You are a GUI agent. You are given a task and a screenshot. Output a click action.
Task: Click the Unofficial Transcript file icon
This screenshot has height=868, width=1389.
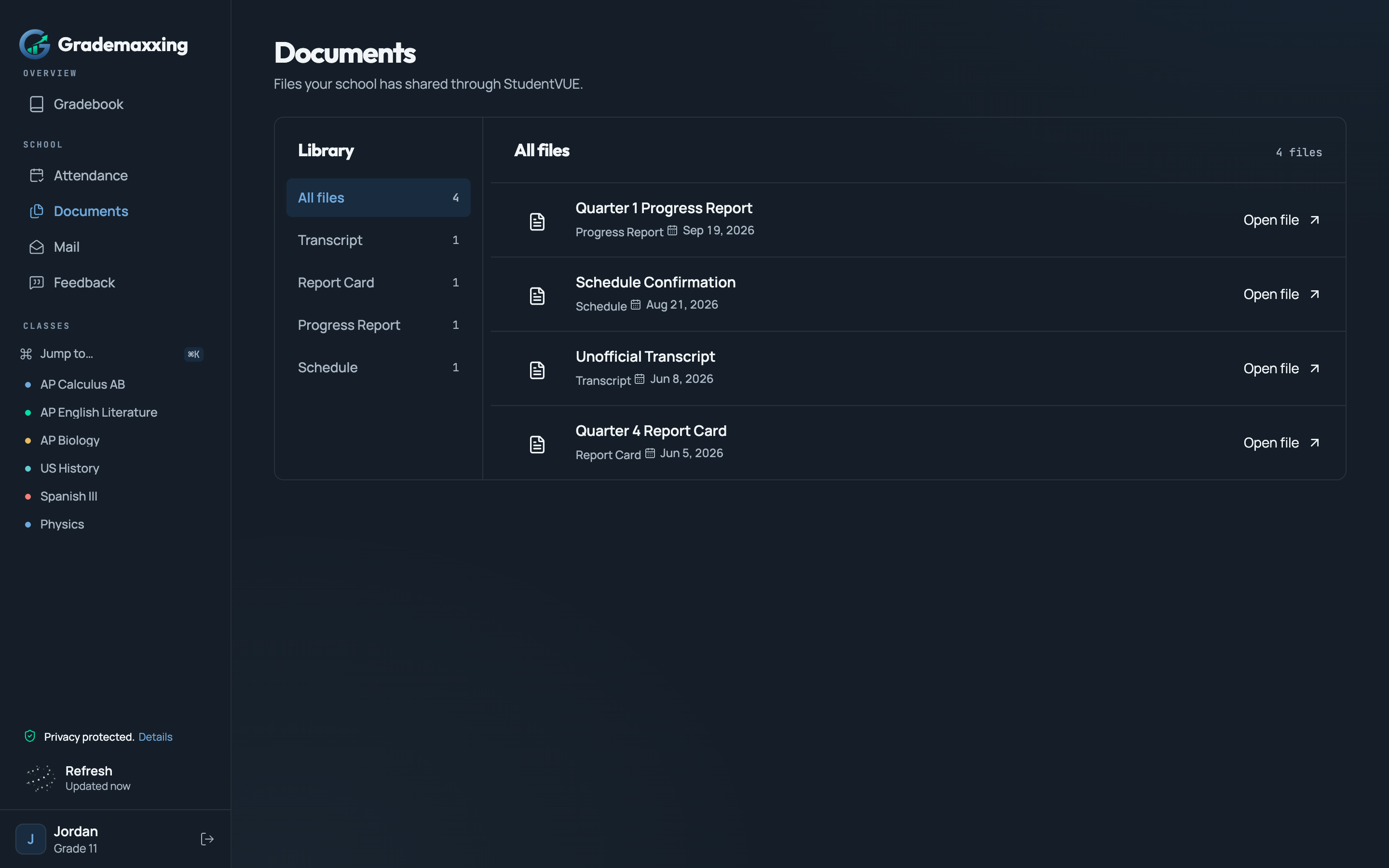537,370
